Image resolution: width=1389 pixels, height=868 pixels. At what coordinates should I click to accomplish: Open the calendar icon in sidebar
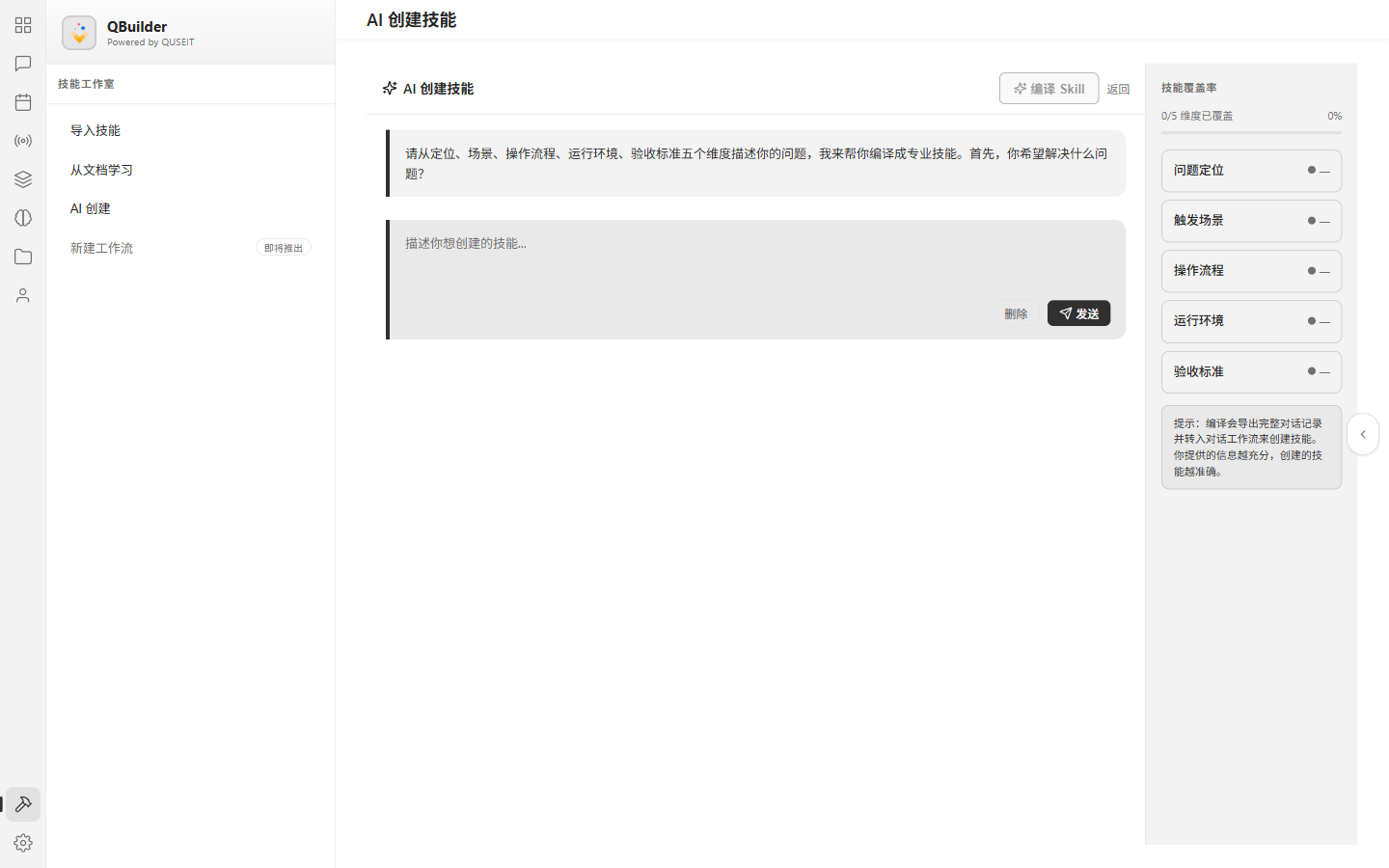tap(23, 102)
